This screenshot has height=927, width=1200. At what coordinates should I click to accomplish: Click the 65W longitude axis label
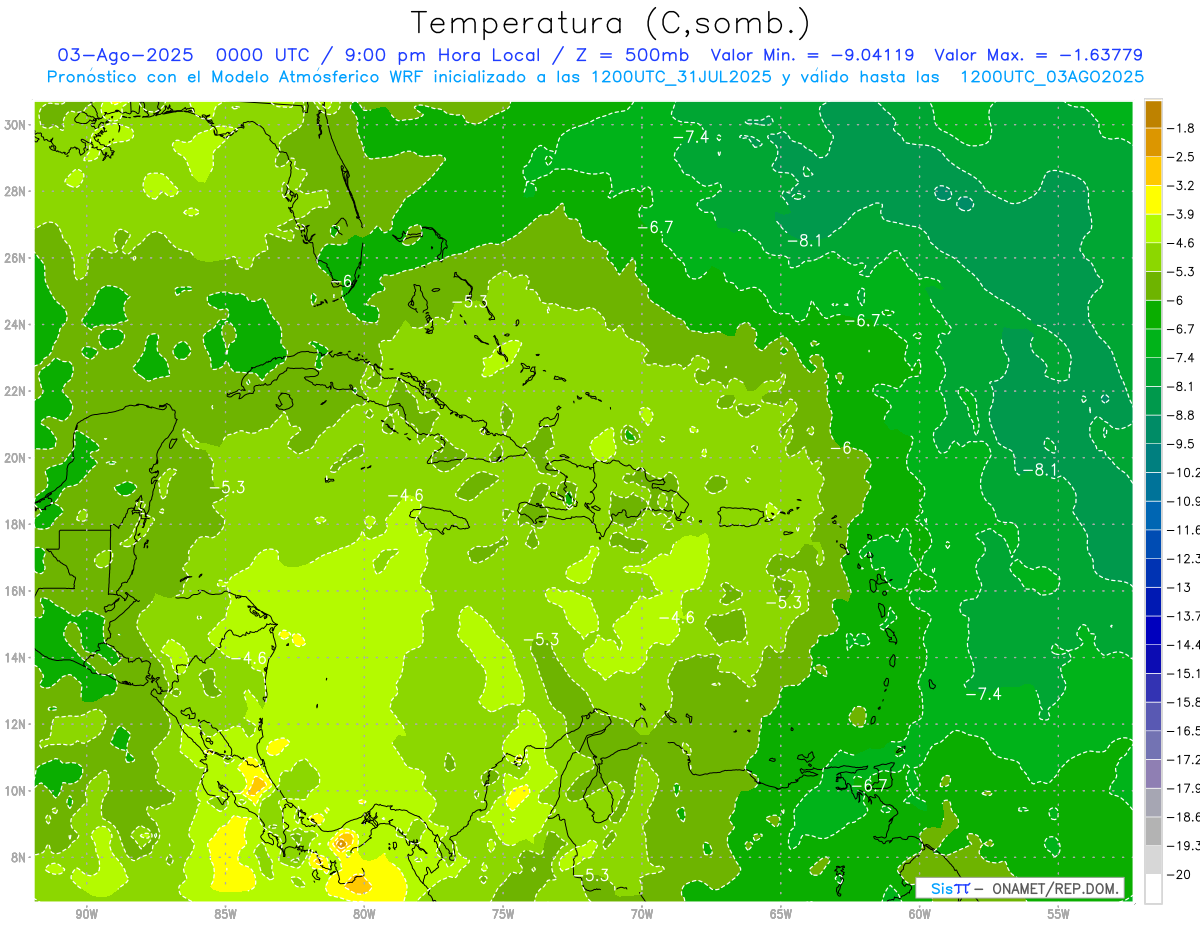click(781, 914)
